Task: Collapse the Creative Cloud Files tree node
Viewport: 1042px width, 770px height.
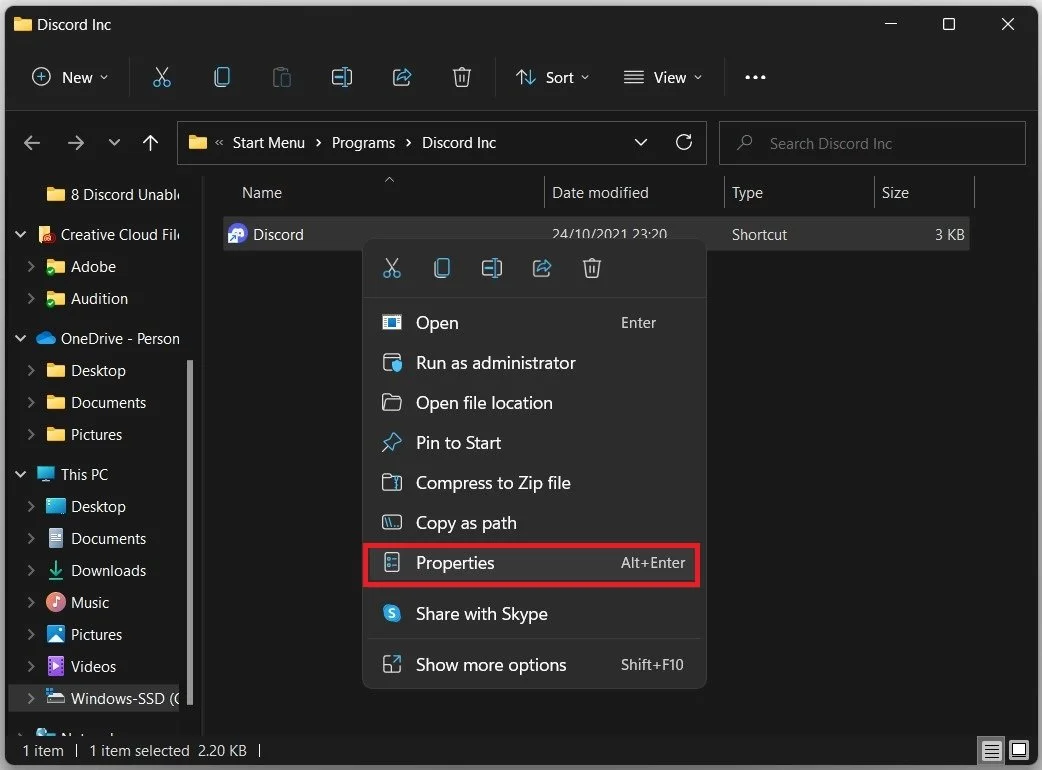Action: tap(21, 235)
